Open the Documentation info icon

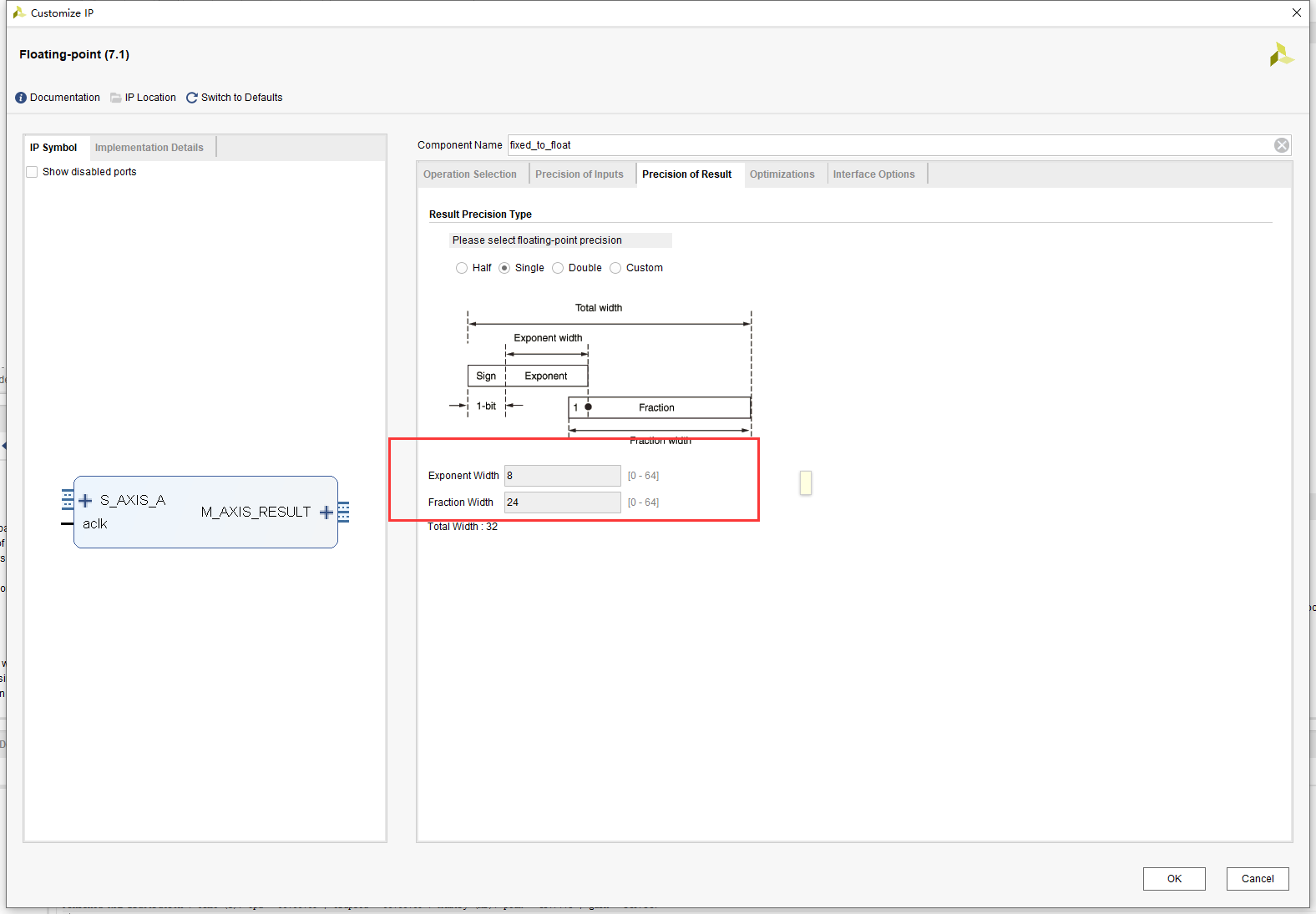point(21,98)
